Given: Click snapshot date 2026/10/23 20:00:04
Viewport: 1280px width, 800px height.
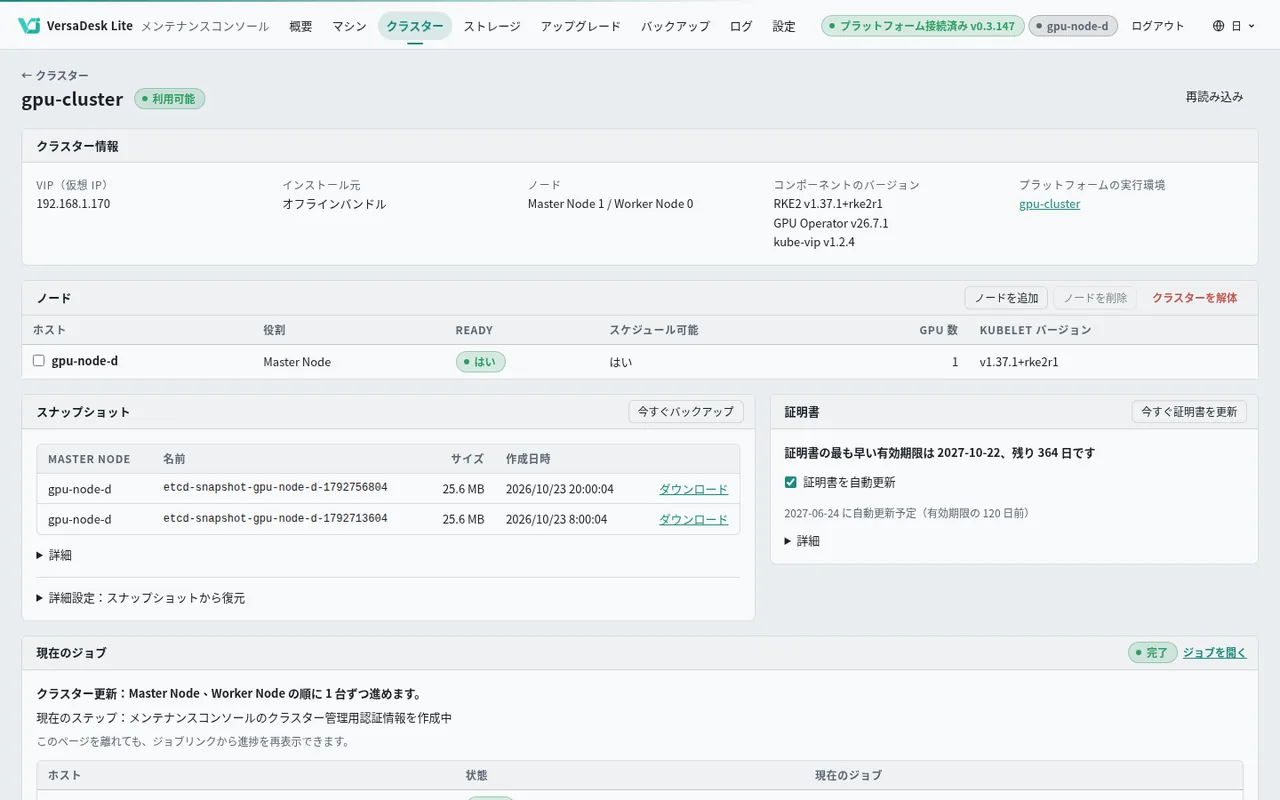Looking at the screenshot, I should click(x=560, y=489).
